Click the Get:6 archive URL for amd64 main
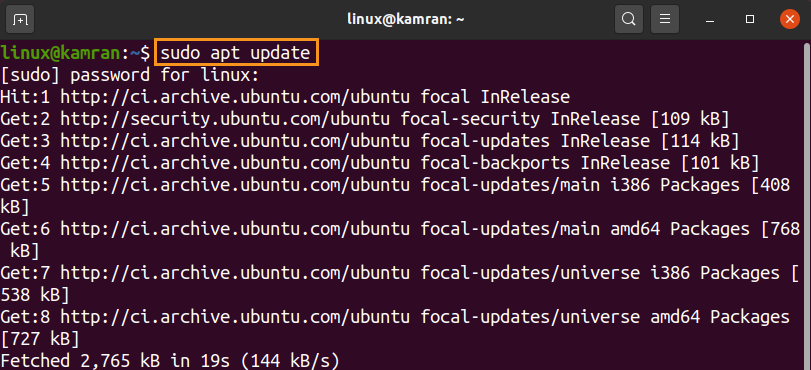Viewport: 811px width, 370px height. pyautogui.click(x=235, y=229)
